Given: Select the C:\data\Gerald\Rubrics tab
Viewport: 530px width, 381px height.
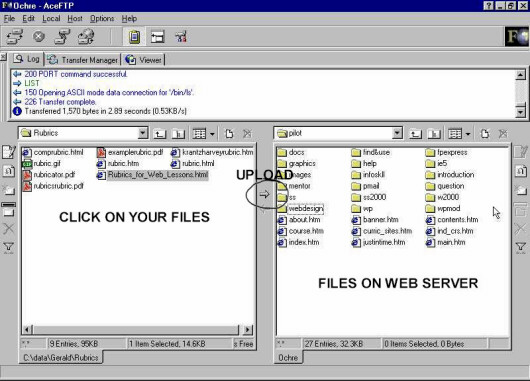Looking at the screenshot, I should (x=61, y=357).
